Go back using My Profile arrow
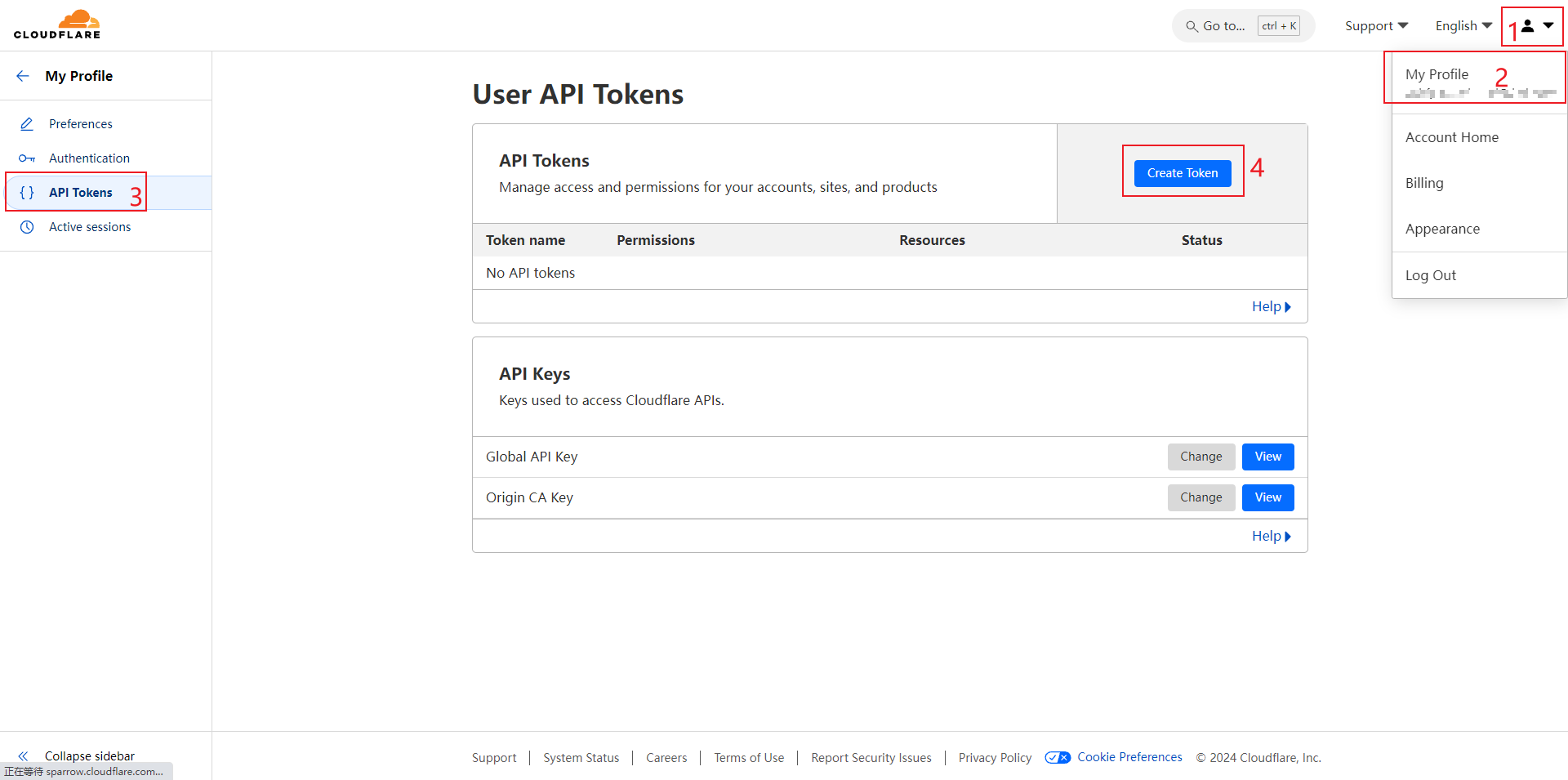Viewport: 1568px width, 780px height. 23,76
